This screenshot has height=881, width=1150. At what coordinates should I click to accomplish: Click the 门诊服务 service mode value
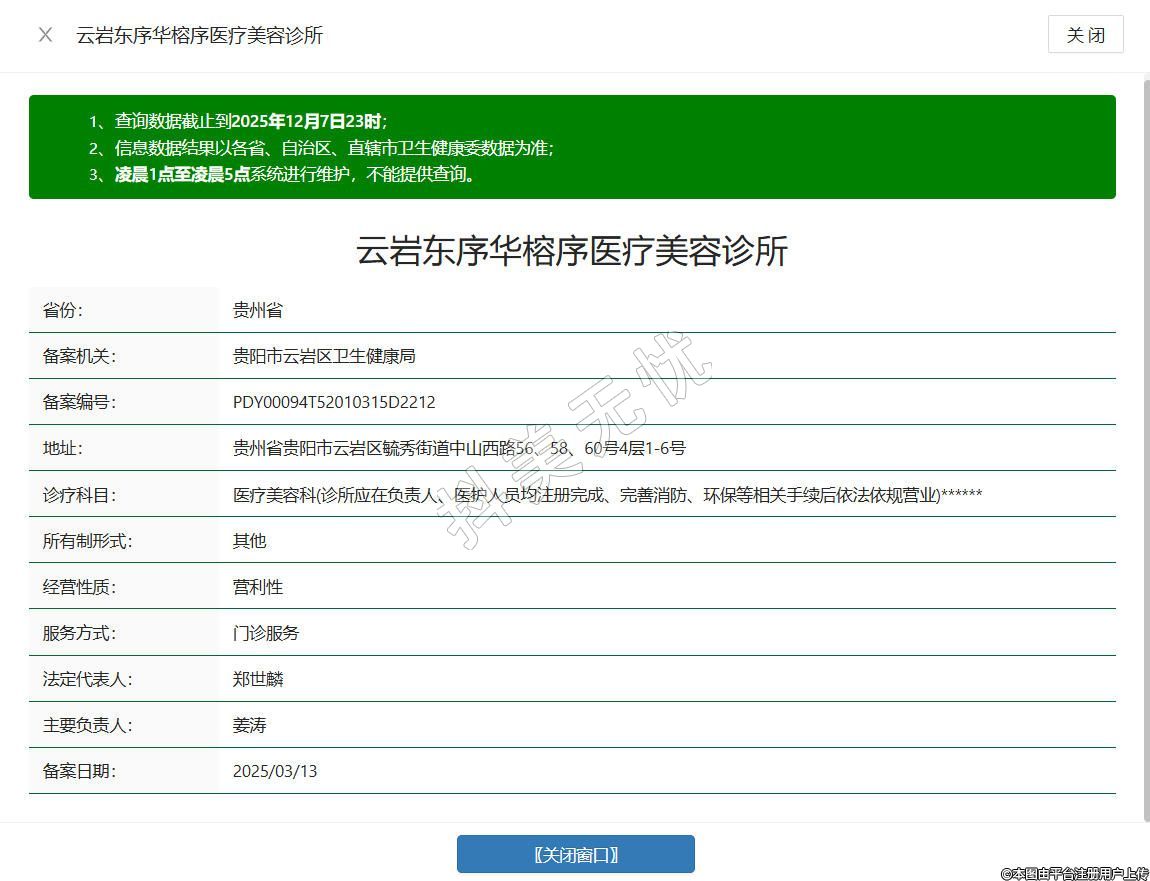(266, 633)
